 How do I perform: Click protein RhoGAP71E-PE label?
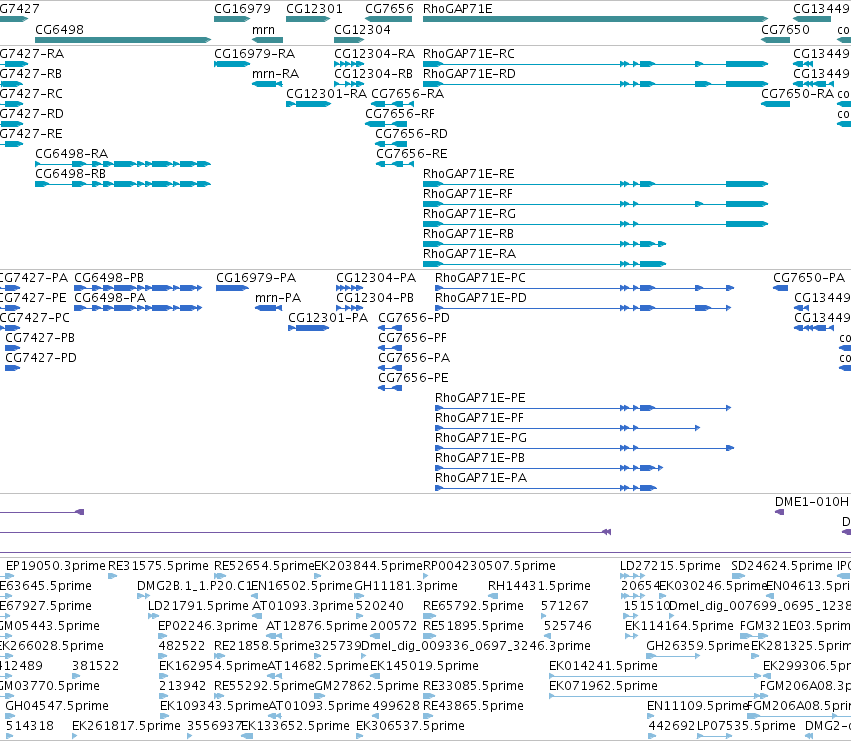[480, 398]
